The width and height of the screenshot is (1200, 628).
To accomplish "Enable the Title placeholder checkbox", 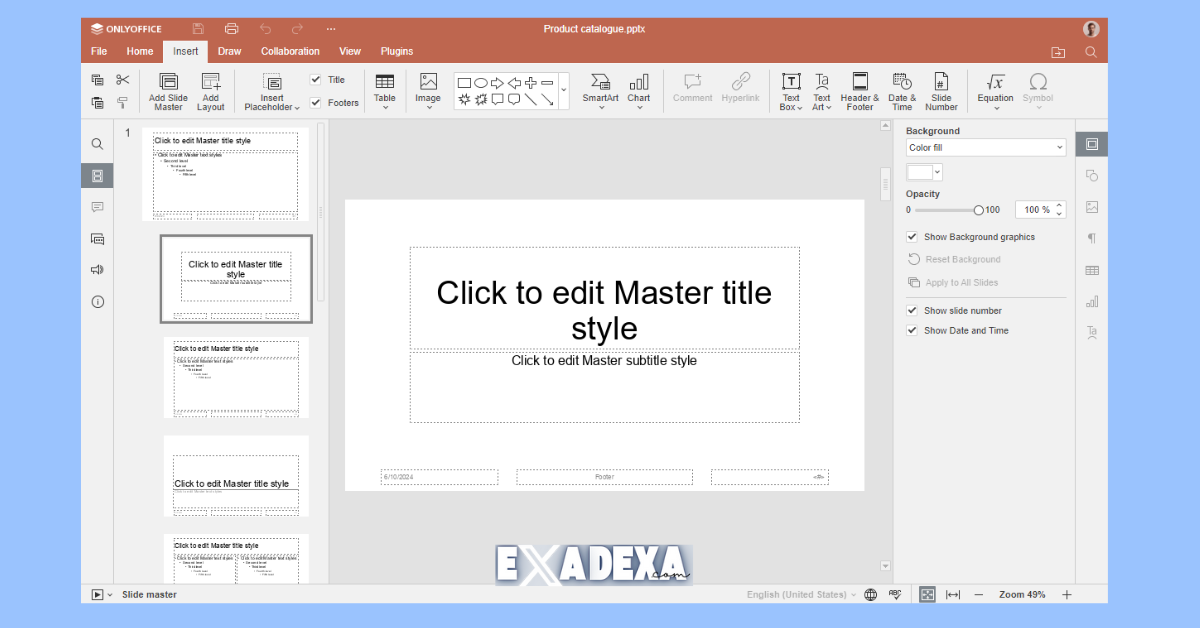I will pos(316,79).
